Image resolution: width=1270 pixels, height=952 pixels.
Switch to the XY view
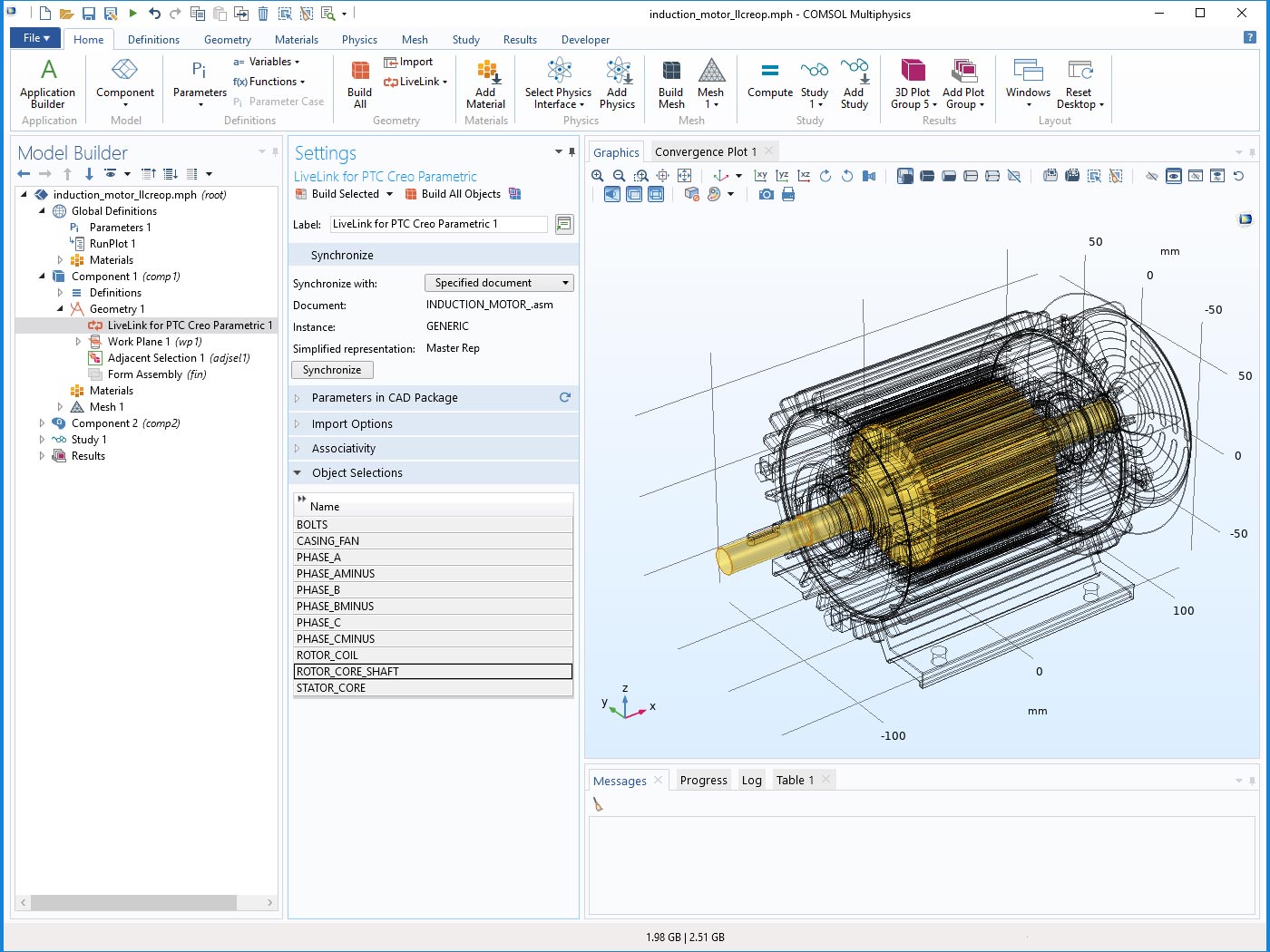[x=760, y=176]
